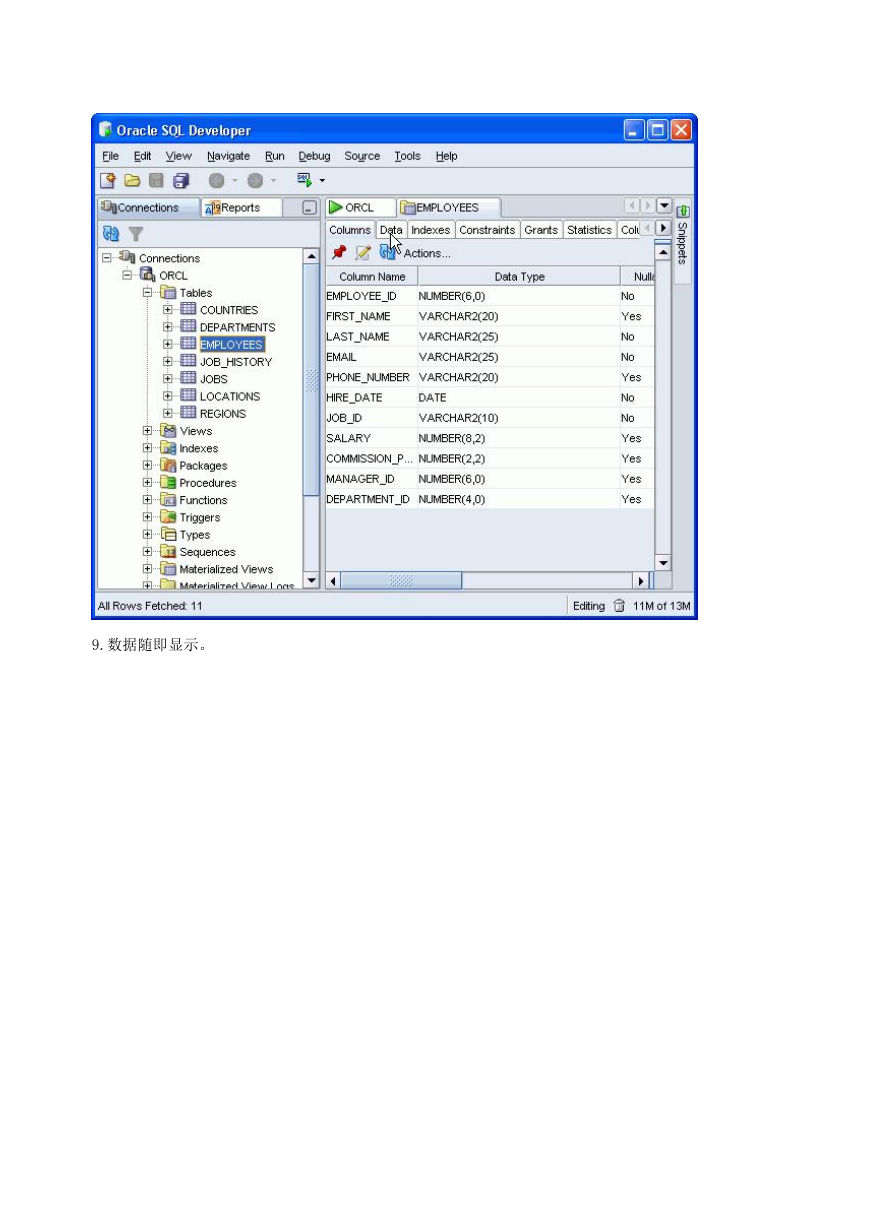Click the Open folder toolbar icon
This screenshot has height=1228, width=869.
(x=132, y=181)
